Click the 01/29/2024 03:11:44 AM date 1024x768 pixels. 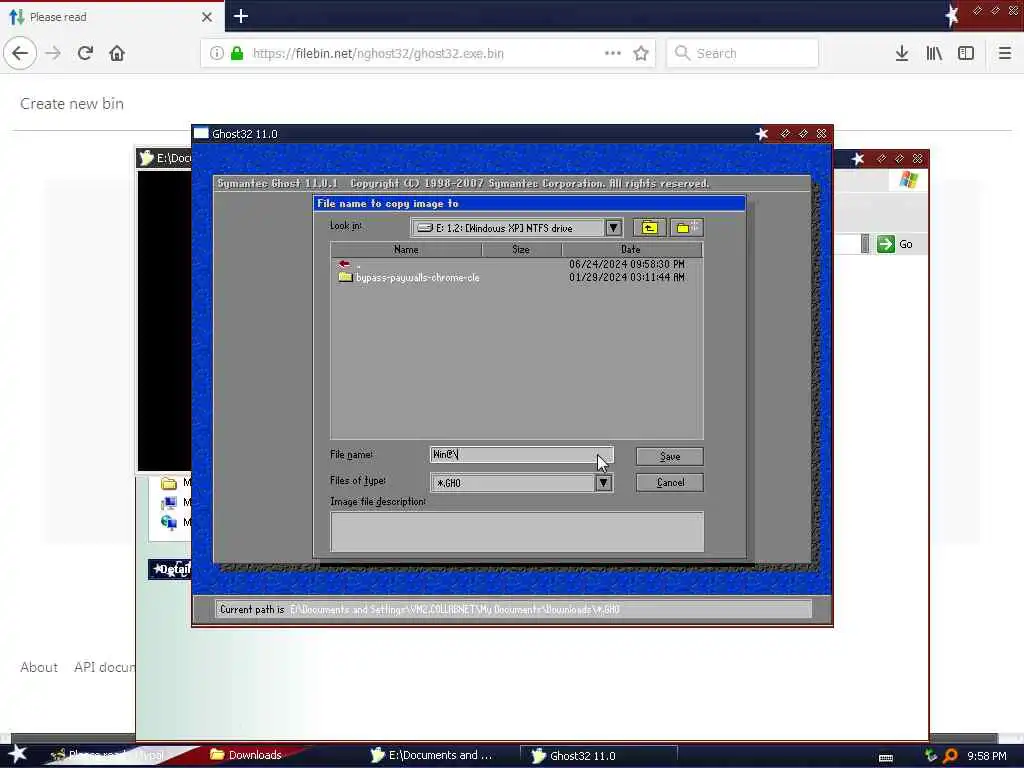pos(626,278)
